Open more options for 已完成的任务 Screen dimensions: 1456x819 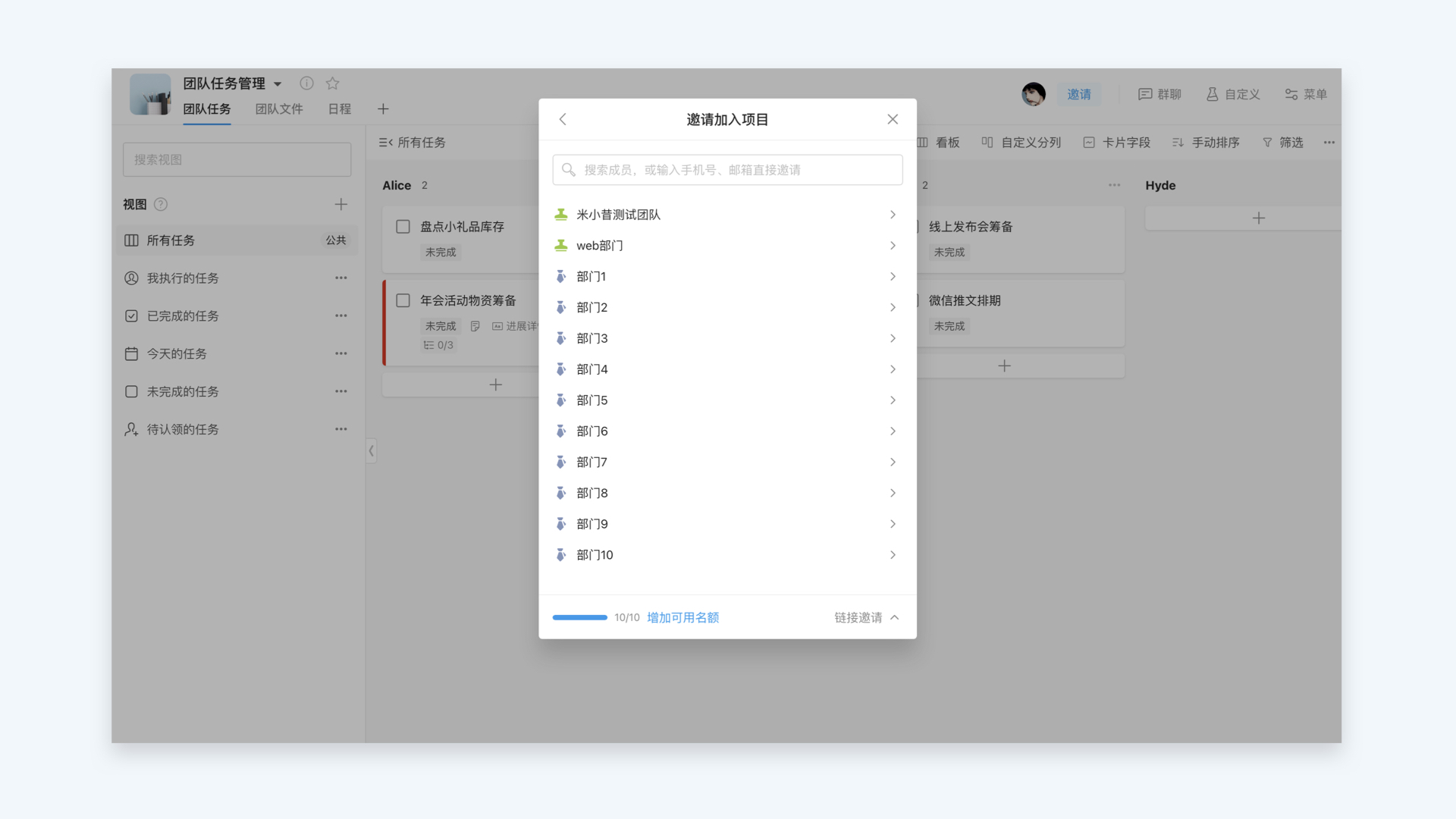[341, 315]
